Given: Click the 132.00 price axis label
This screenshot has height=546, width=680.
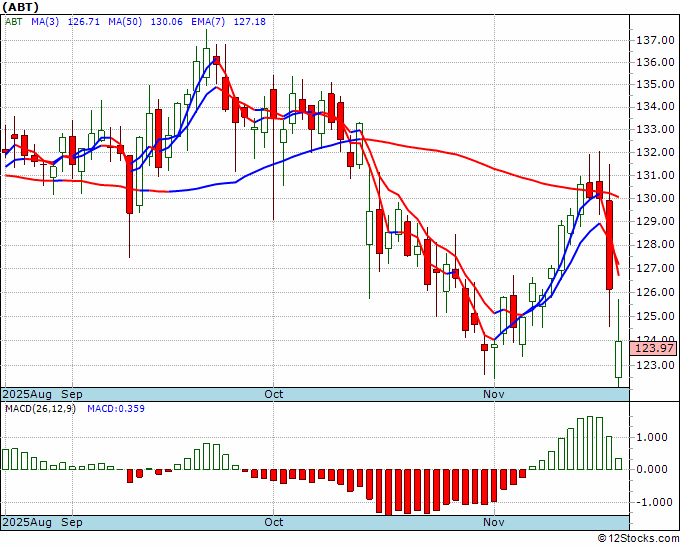Looking at the screenshot, I should click(x=655, y=152).
